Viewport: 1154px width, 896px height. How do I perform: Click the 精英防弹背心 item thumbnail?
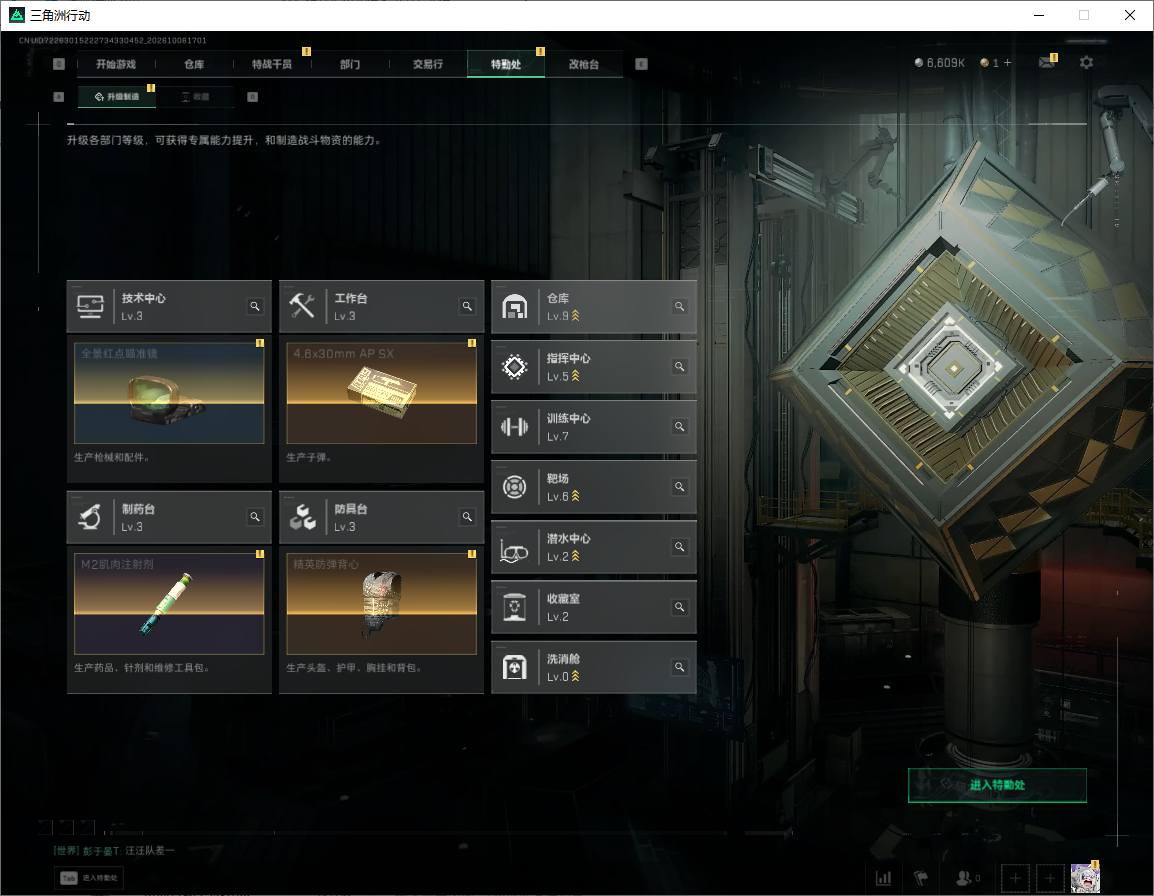coord(381,603)
